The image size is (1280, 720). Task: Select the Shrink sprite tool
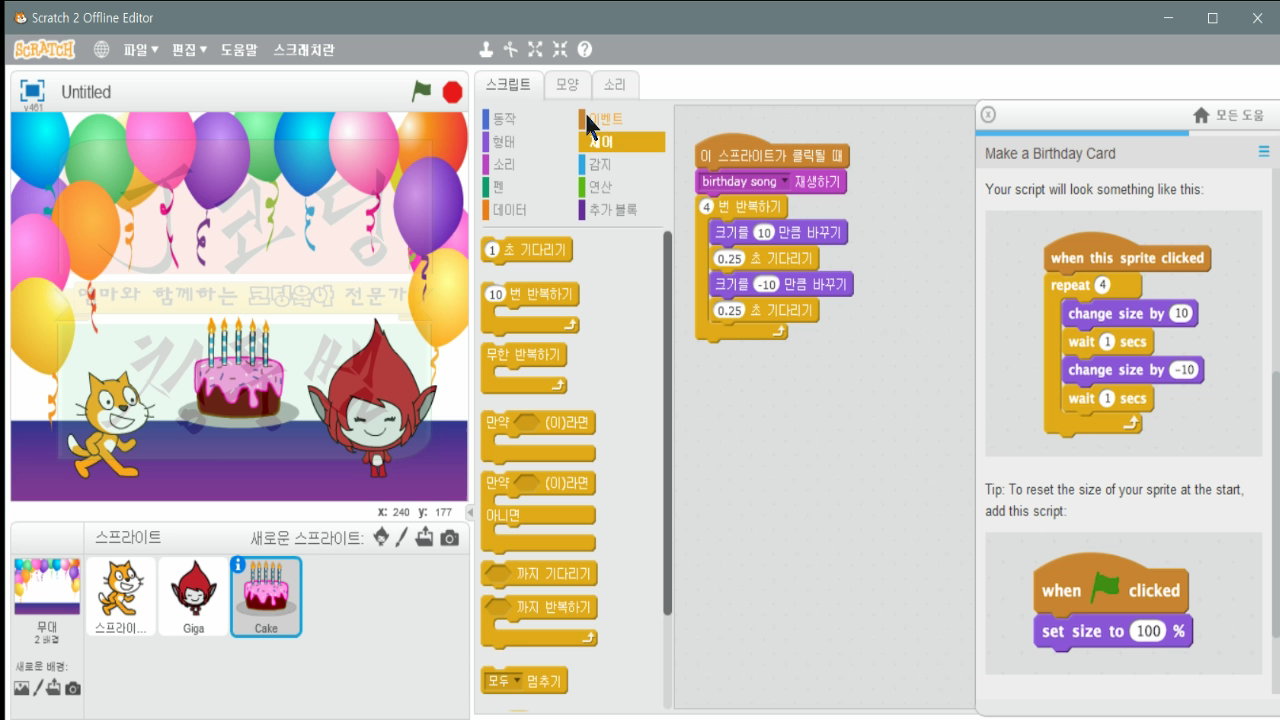click(560, 49)
